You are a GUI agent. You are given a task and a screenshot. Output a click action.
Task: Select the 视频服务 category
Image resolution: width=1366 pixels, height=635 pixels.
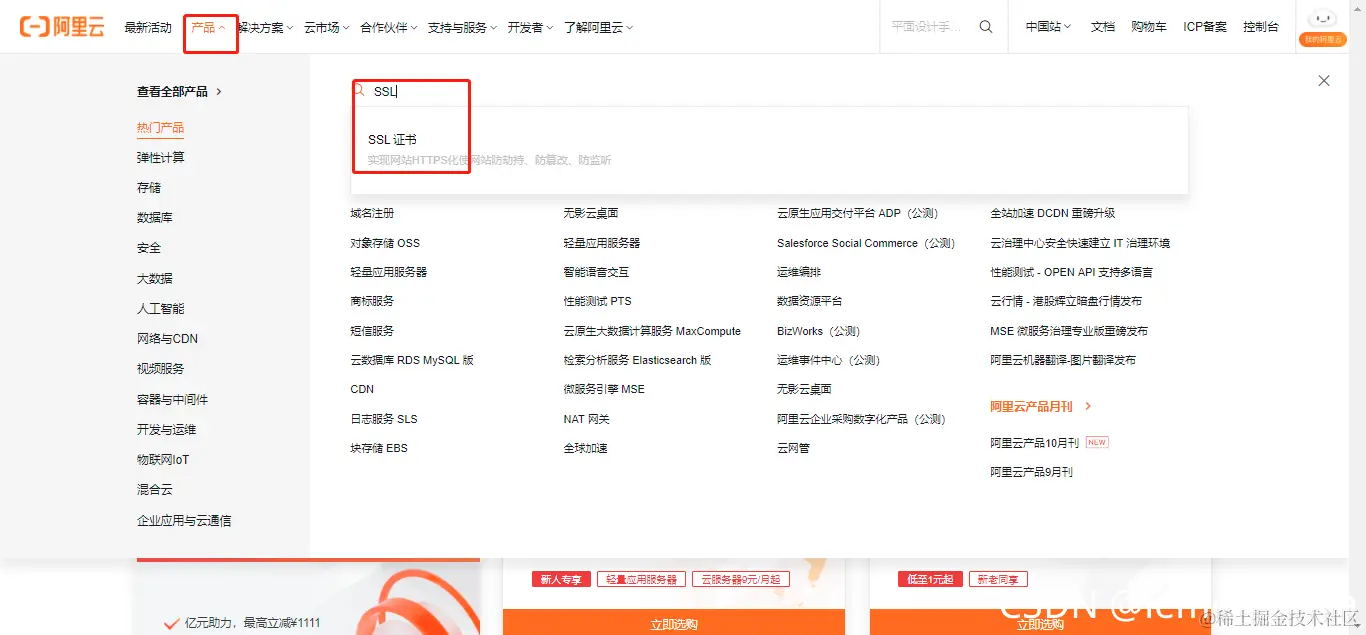(x=160, y=369)
